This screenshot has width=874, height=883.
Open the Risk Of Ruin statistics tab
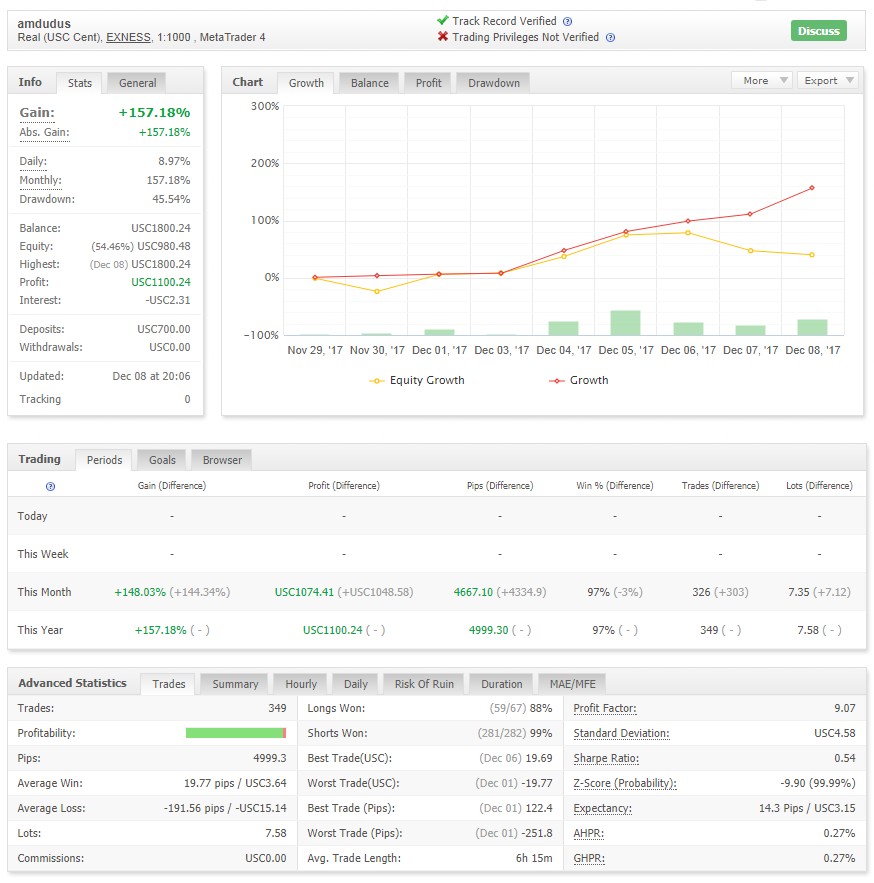(x=424, y=684)
